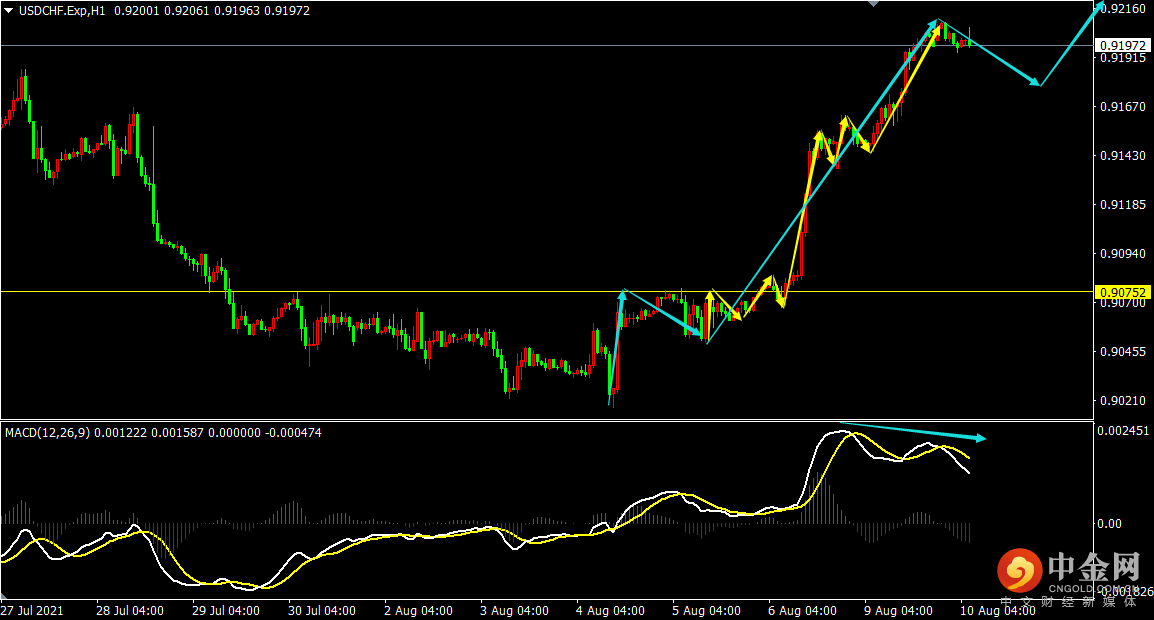This screenshot has height=620, width=1154.
Task: Click the 9 Aug 04:00 time label
Action: coord(899,610)
